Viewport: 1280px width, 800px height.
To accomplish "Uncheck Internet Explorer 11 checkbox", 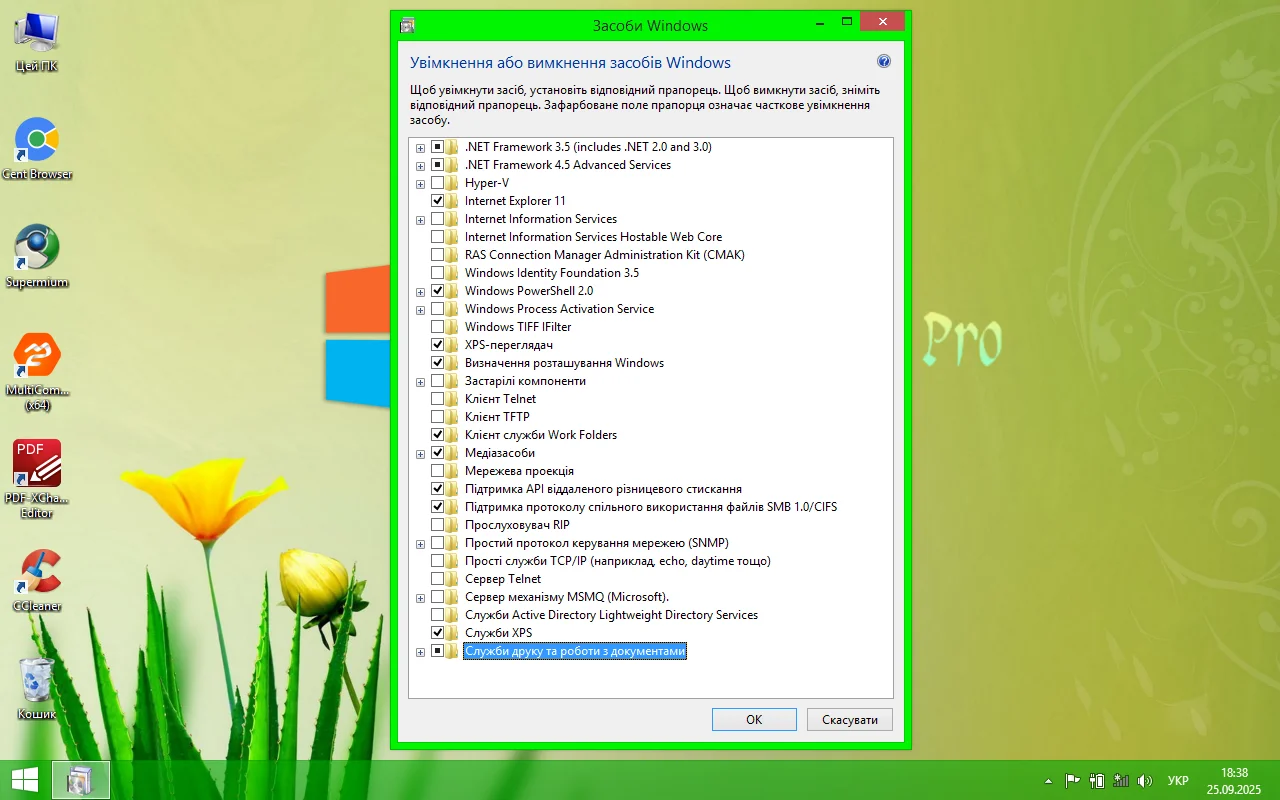I will (x=437, y=201).
